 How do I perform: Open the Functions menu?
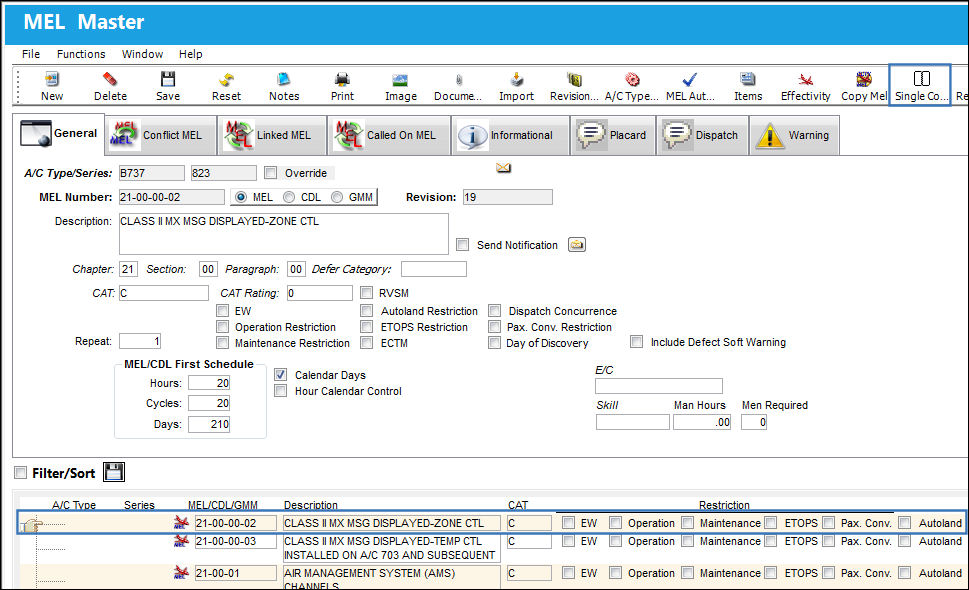tap(81, 54)
